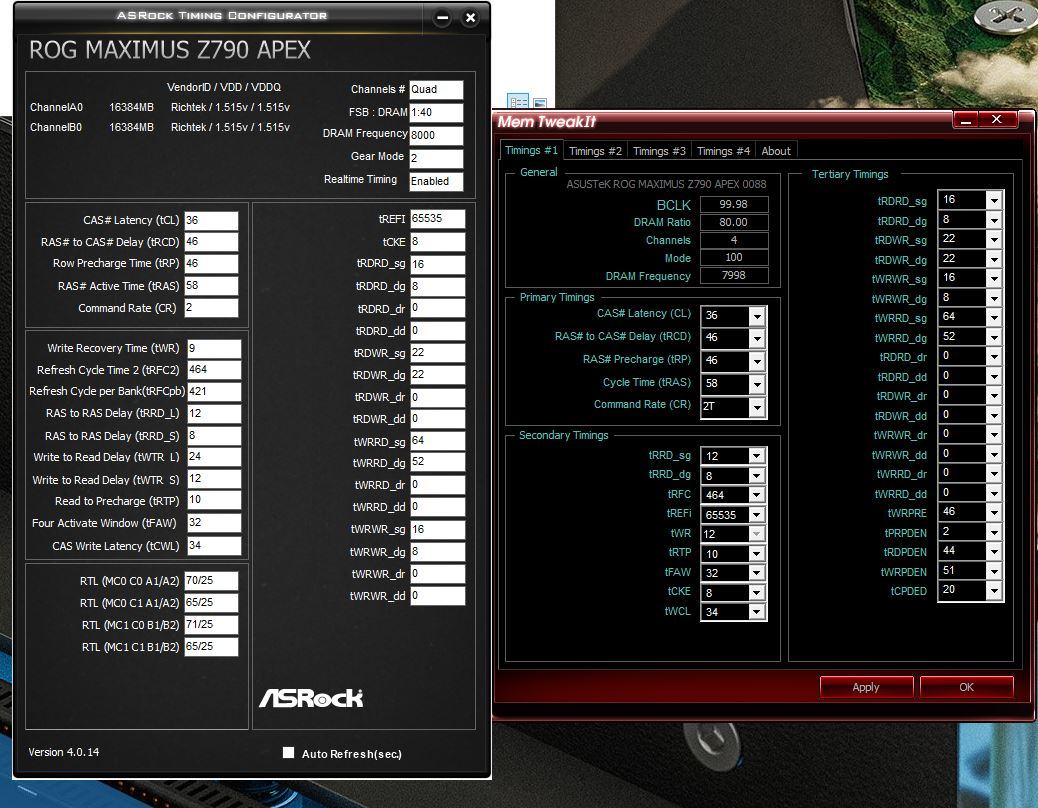
Task: Click the Channels # field showing Quad
Action: 436,89
